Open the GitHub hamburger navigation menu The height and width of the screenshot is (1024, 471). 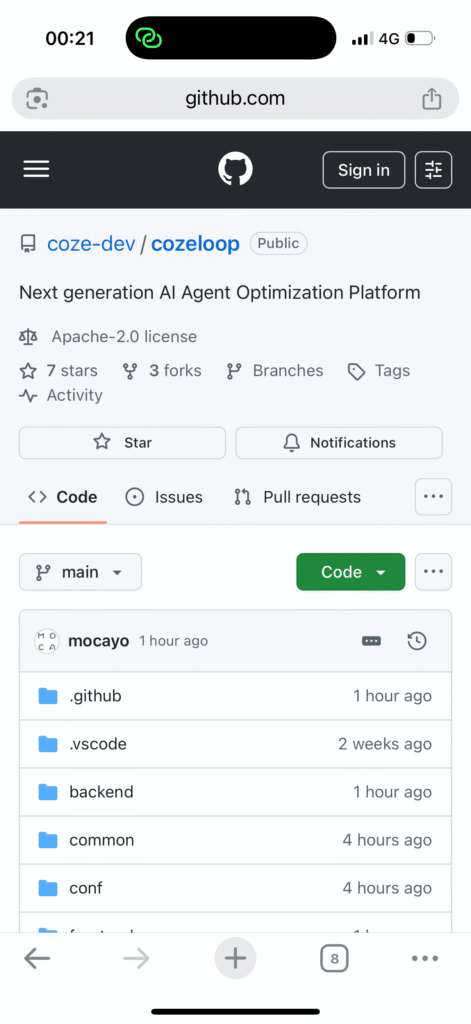tap(37, 170)
